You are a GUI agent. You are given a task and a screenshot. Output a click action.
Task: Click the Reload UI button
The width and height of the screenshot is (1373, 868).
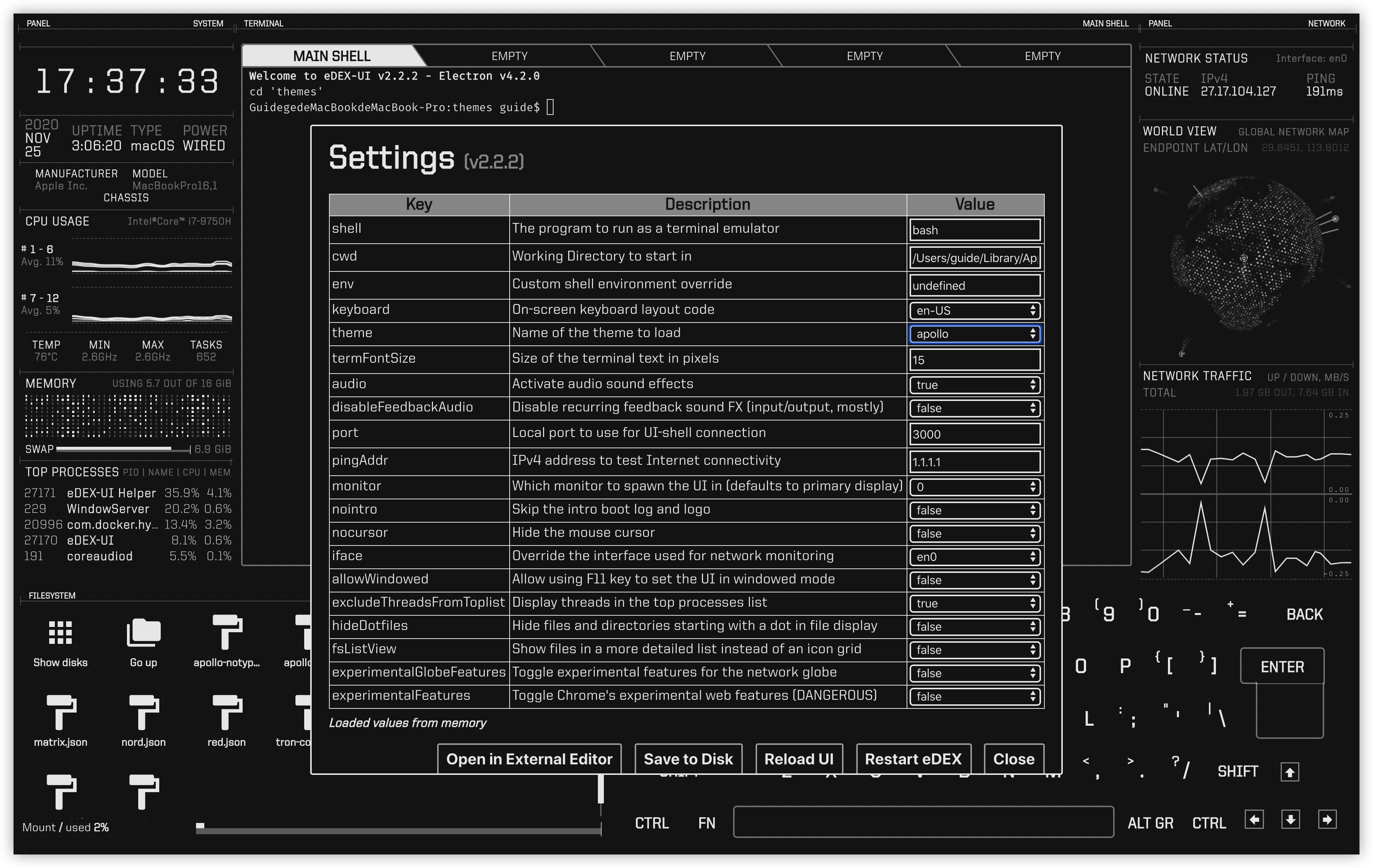point(798,759)
